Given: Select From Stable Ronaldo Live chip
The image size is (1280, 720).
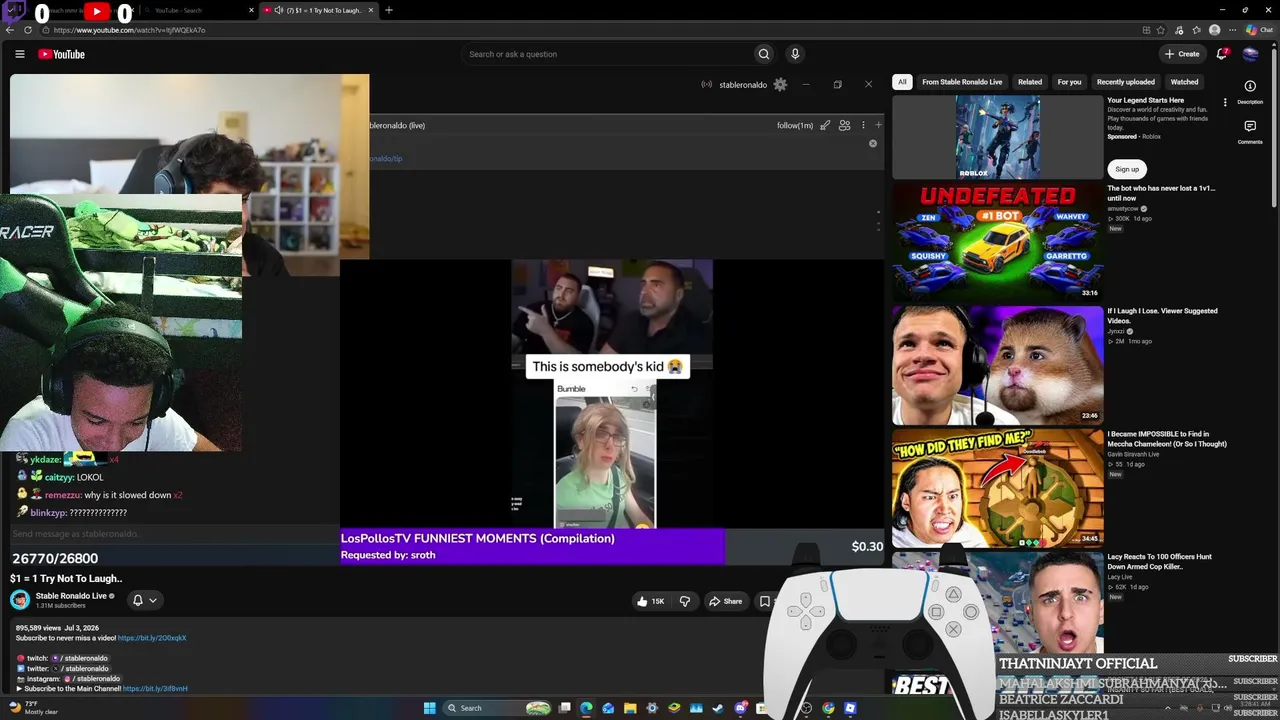Looking at the screenshot, I should (x=962, y=82).
